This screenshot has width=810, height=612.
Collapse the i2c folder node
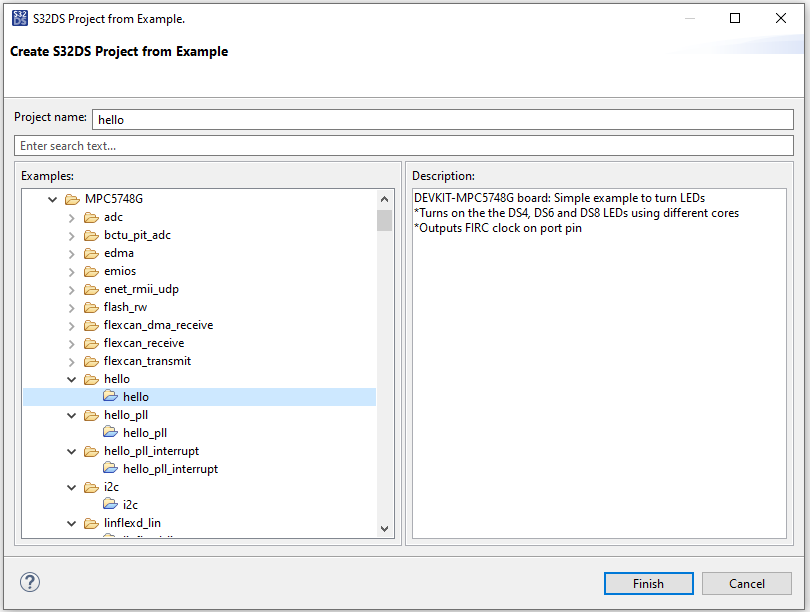[x=72, y=488]
